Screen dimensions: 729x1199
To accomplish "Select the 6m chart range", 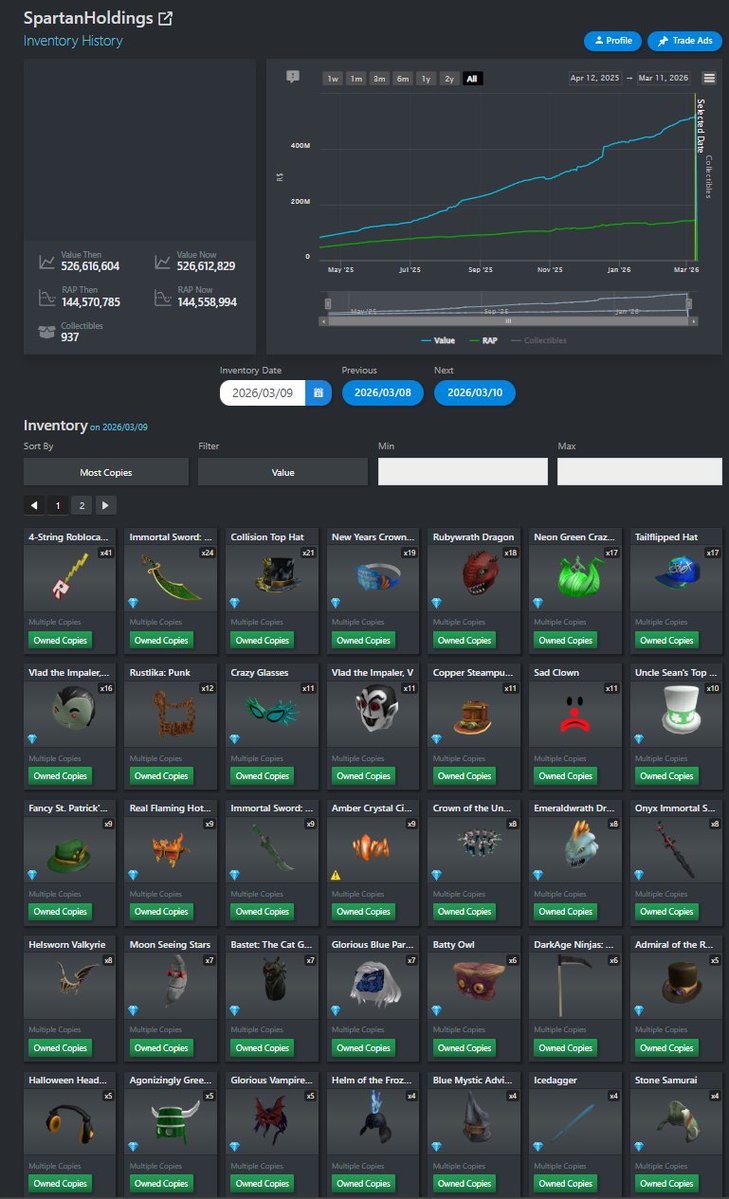I will coord(402,79).
